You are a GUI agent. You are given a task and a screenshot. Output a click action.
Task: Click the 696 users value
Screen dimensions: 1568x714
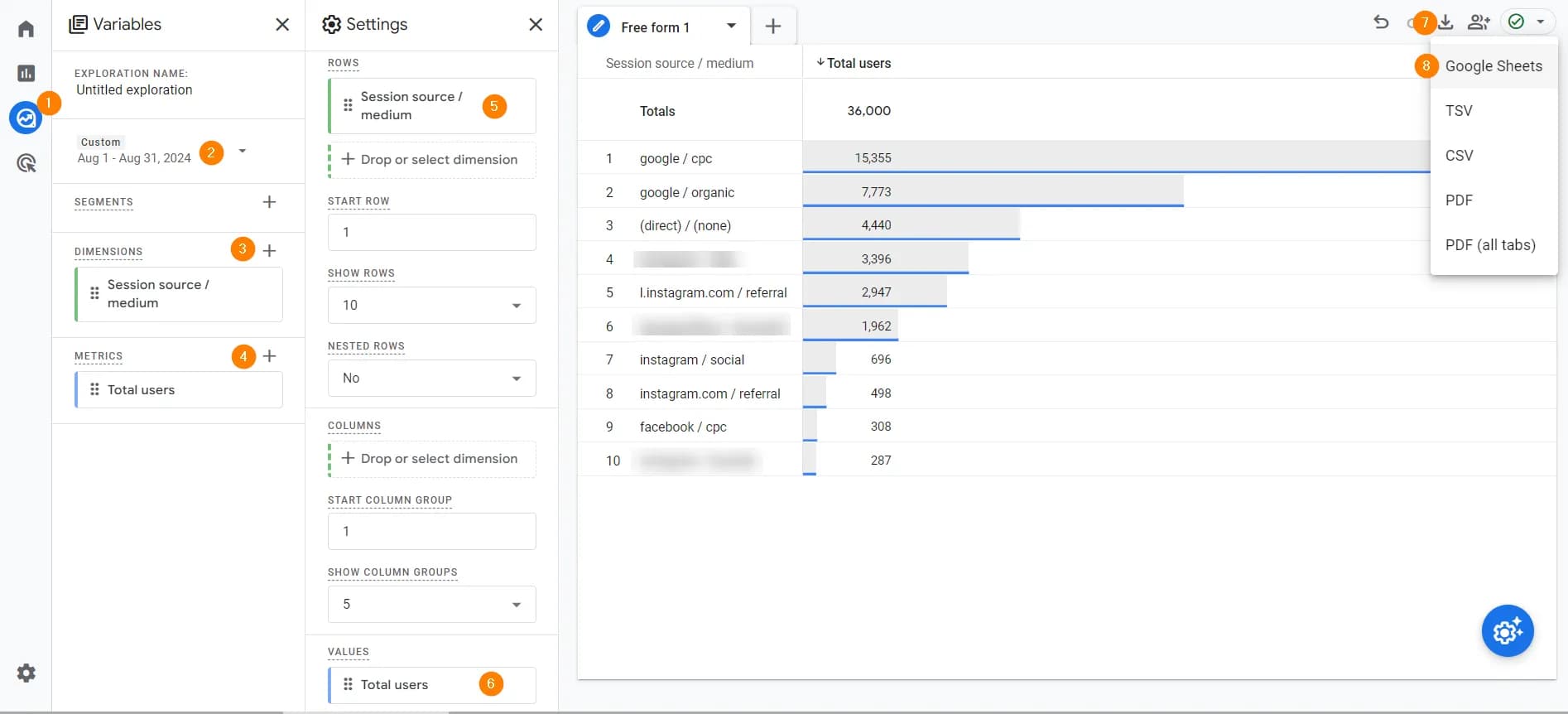coord(881,359)
